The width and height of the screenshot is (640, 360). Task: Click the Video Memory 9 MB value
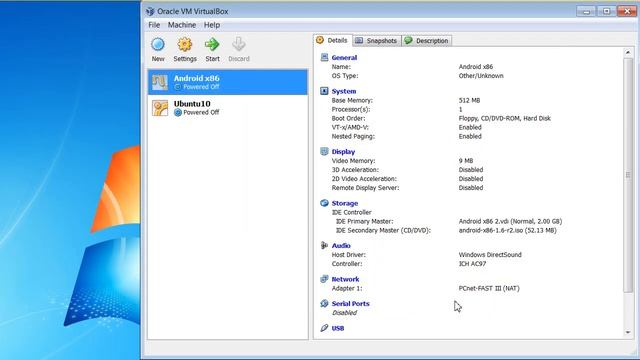click(x=466, y=161)
